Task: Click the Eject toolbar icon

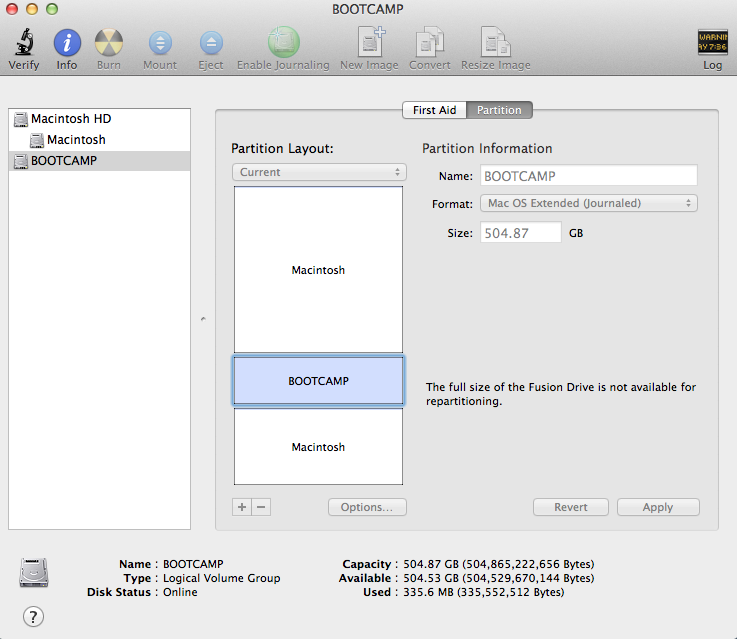Action: [211, 43]
